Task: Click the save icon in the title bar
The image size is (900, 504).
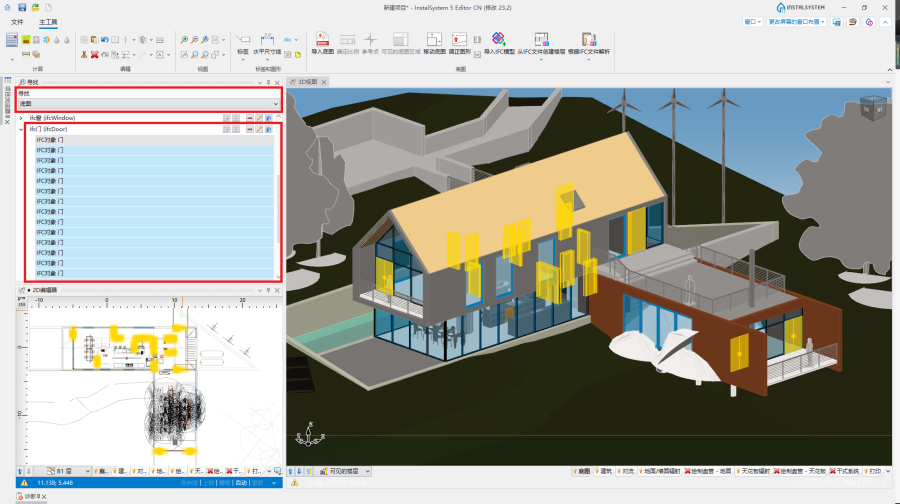Action: [x=22, y=7]
